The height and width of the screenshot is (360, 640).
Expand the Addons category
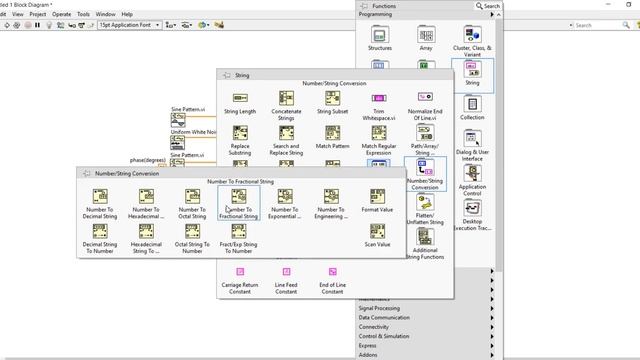(492, 355)
